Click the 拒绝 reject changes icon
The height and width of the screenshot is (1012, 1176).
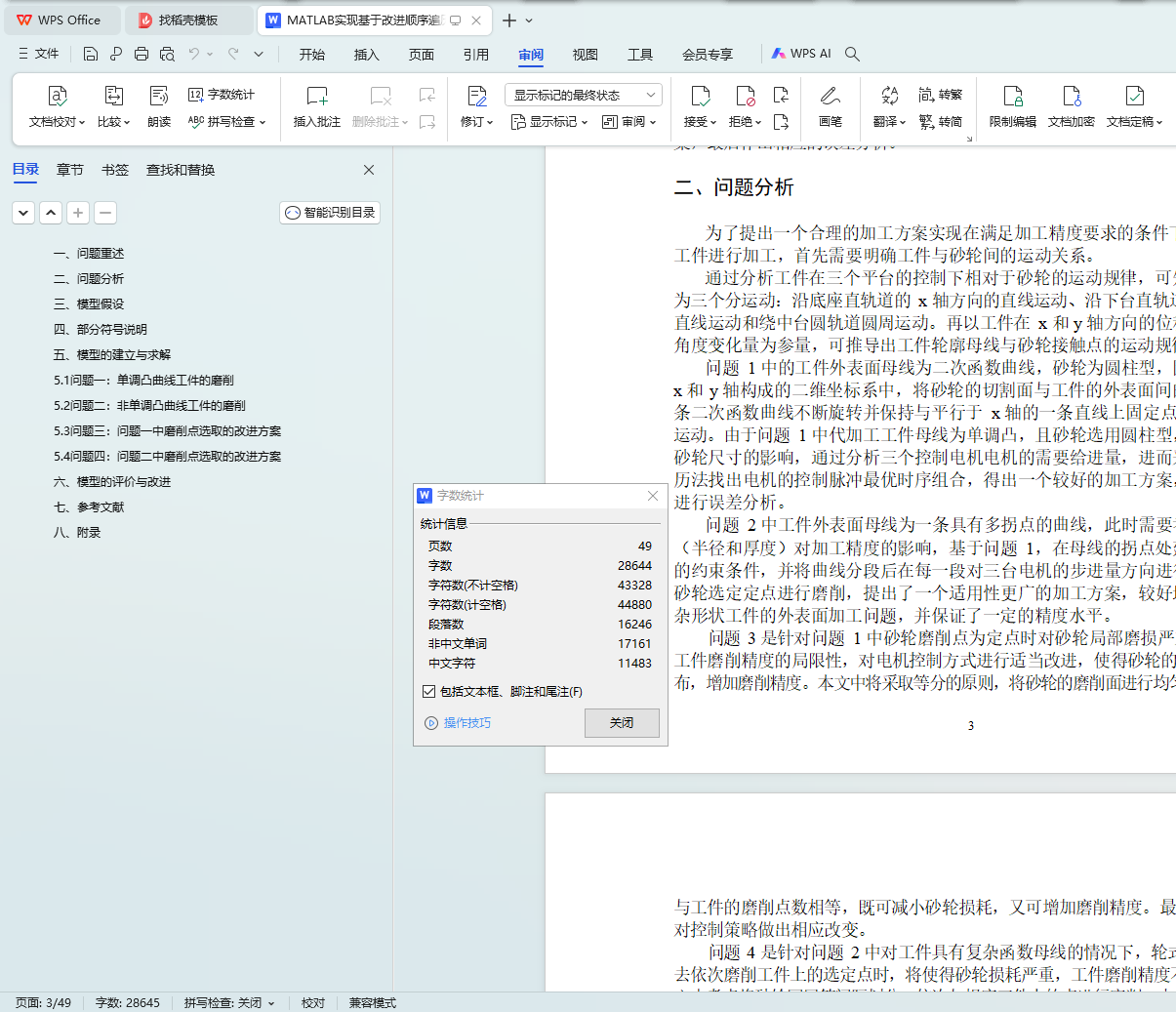coord(746,96)
